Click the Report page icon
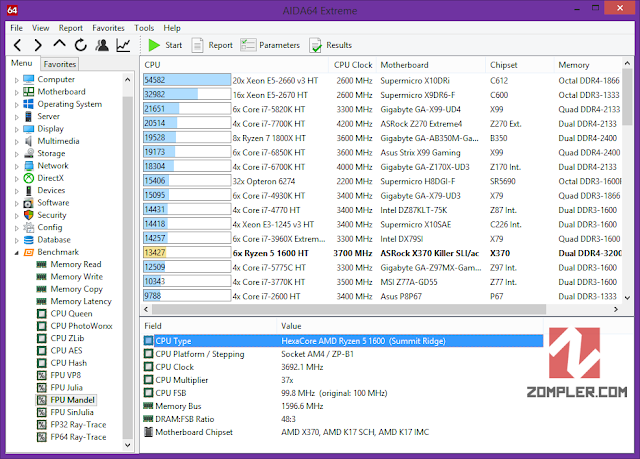 (198, 45)
